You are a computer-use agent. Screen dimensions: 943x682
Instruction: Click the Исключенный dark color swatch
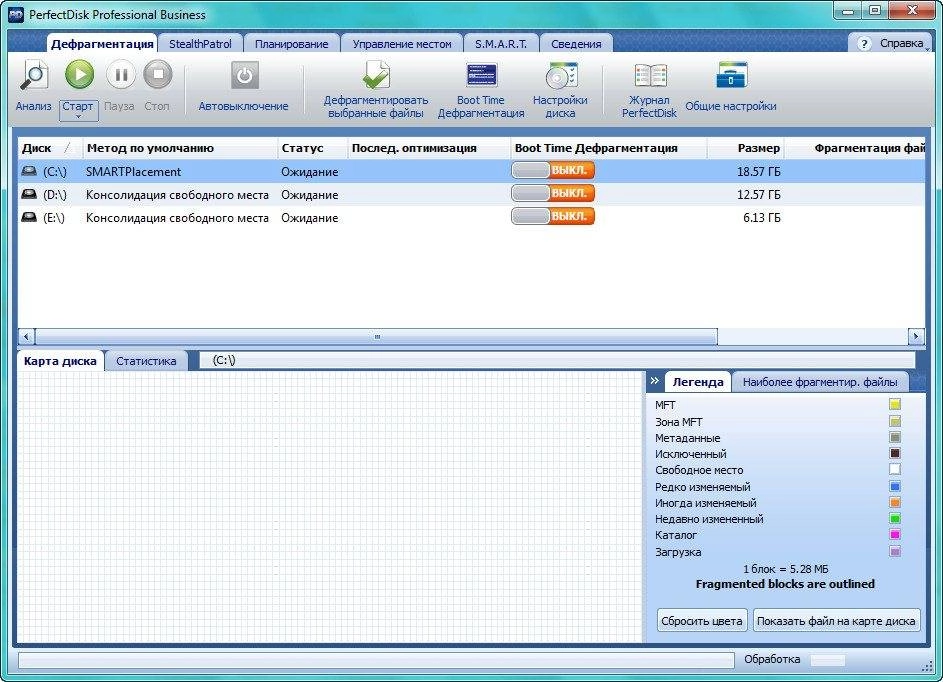click(895, 453)
